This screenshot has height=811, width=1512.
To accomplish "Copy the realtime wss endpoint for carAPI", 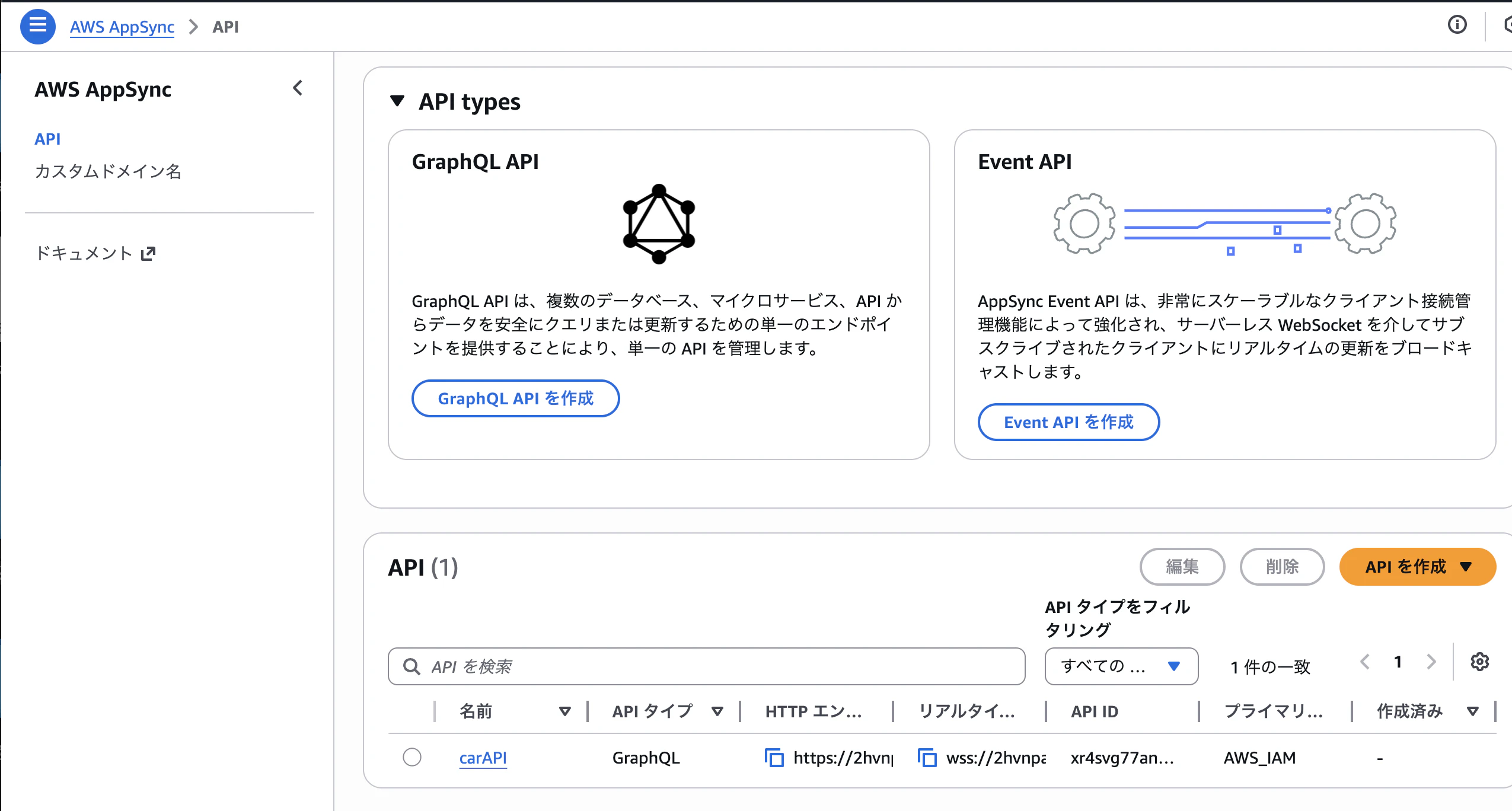I will coord(927,758).
